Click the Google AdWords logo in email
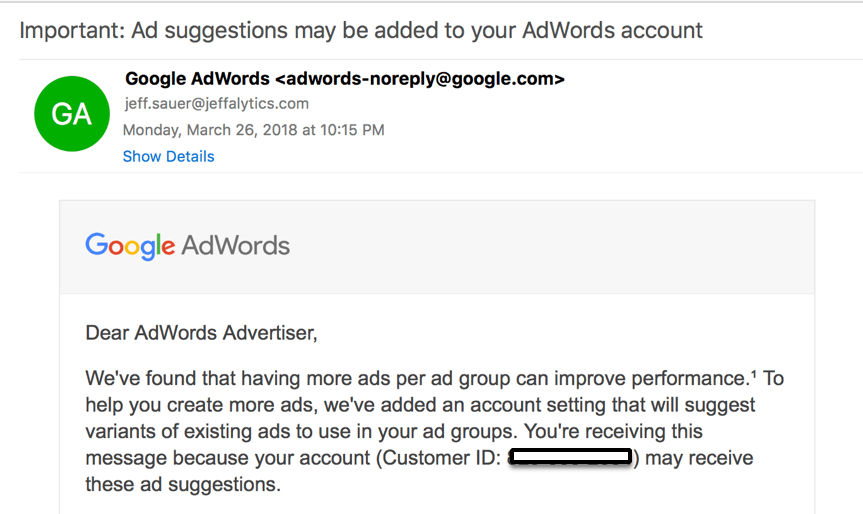Image resolution: width=863 pixels, height=514 pixels. [187, 246]
